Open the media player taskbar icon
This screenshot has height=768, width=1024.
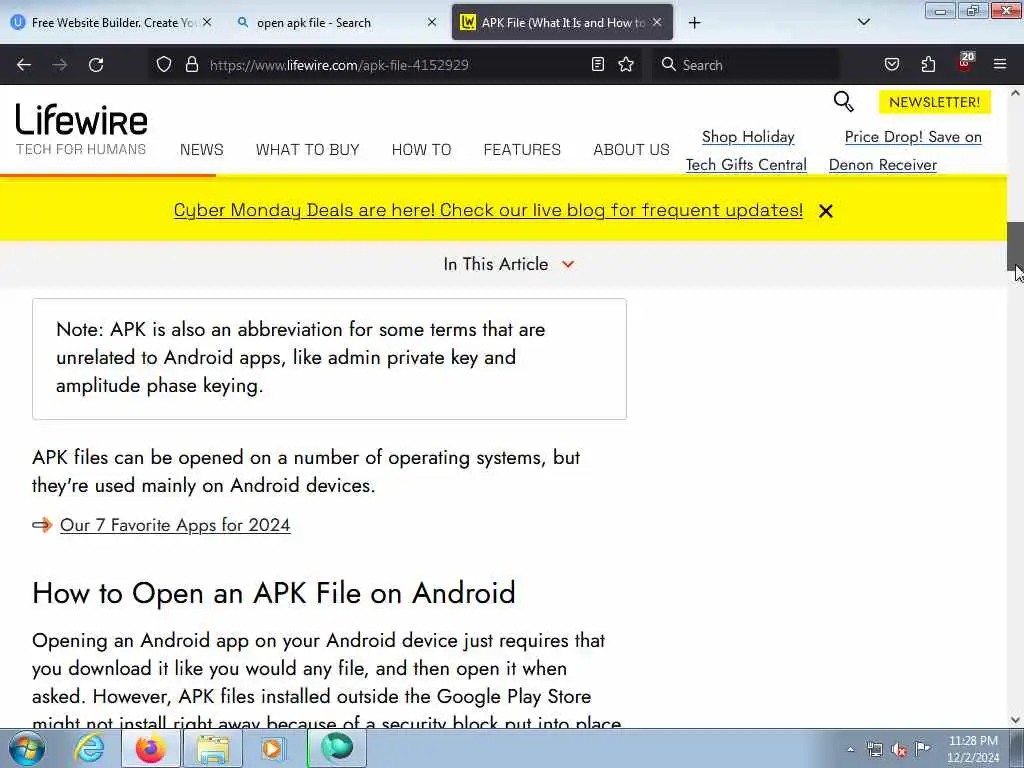pyautogui.click(x=272, y=748)
